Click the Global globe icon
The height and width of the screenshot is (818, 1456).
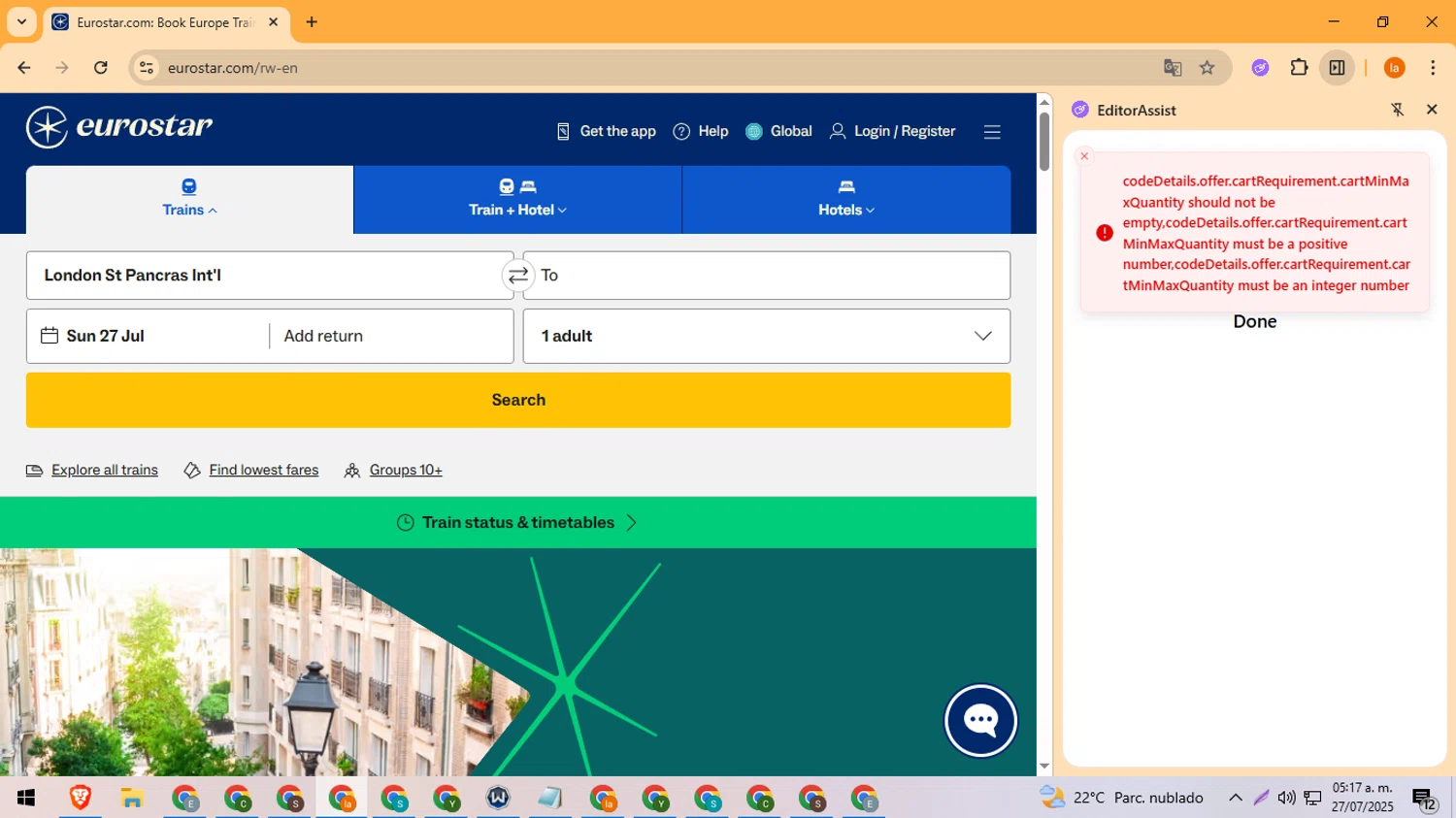click(x=754, y=131)
